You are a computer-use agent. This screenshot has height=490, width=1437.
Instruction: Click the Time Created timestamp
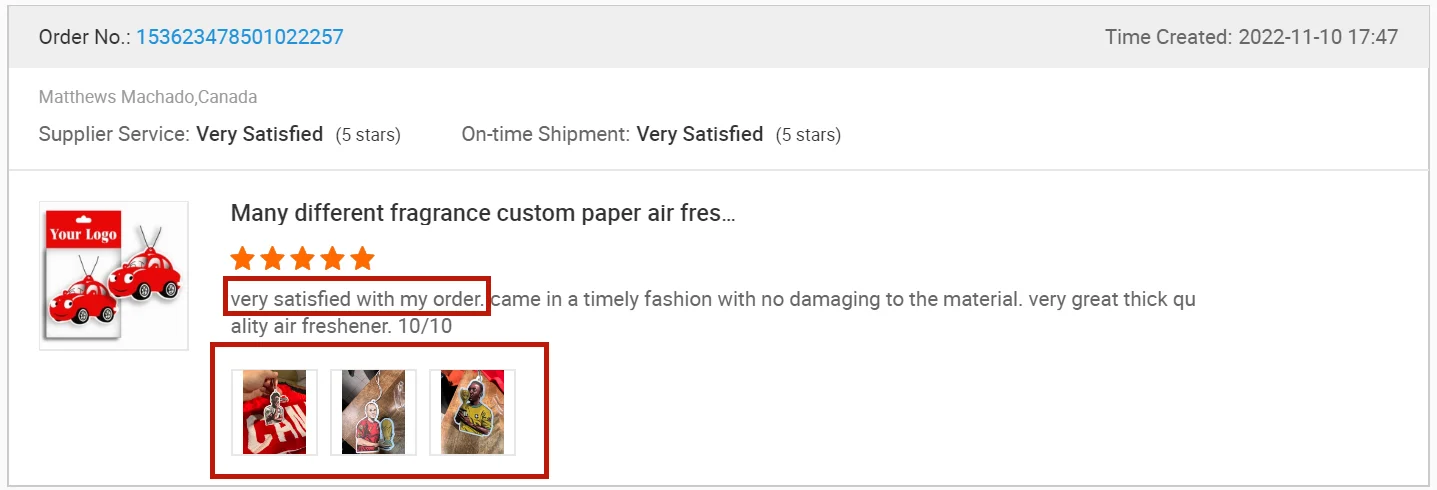pos(1251,37)
